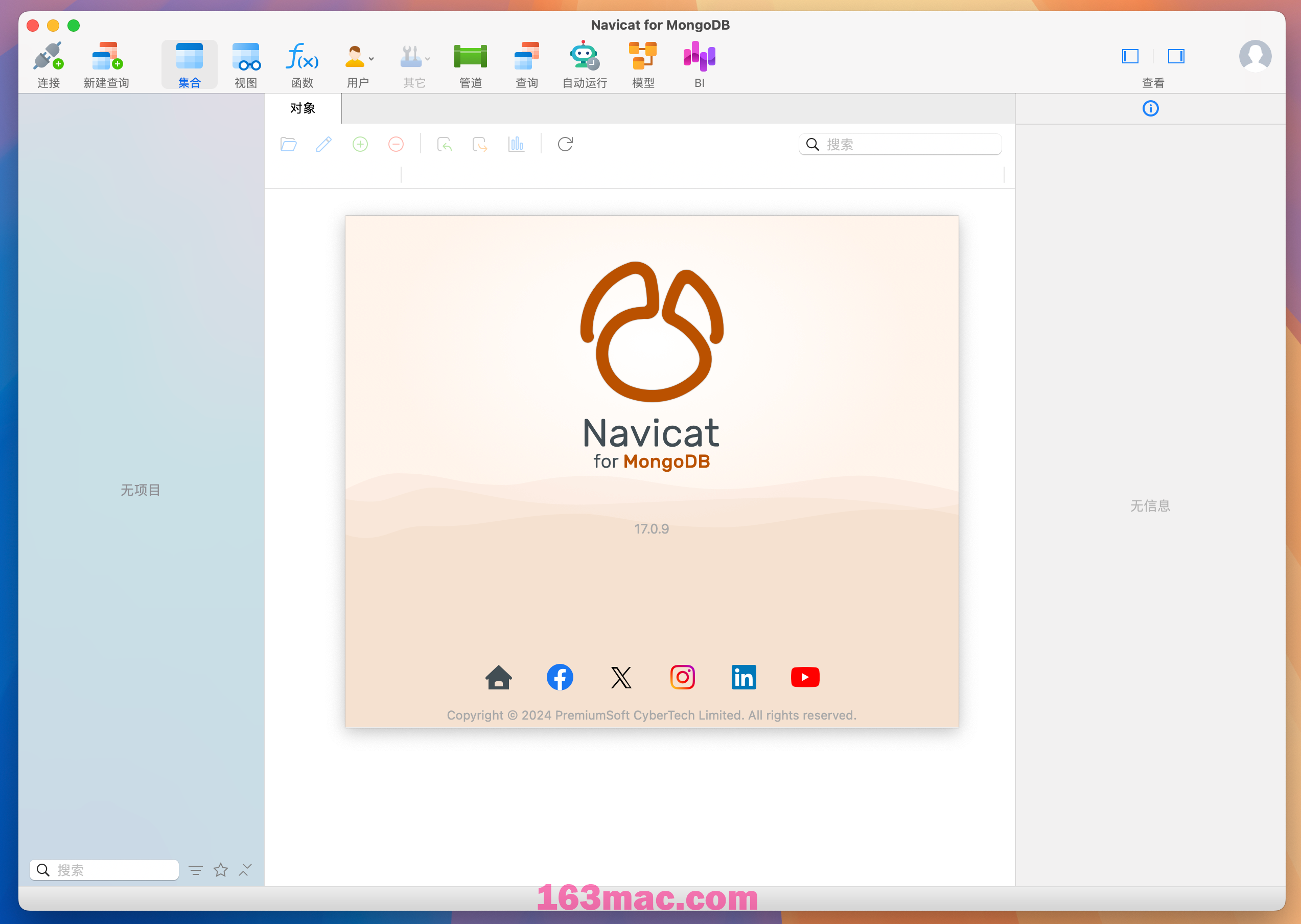Image resolution: width=1301 pixels, height=924 pixels.
Task: Click the chart icon in object toolbar
Action: point(516,145)
